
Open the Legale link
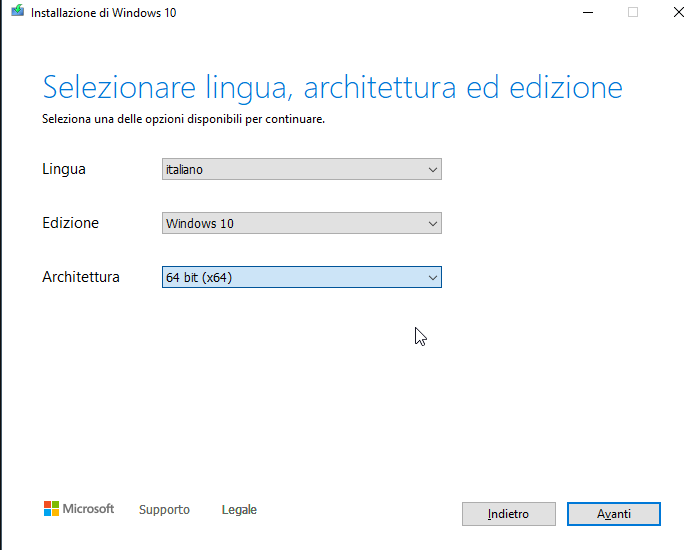pos(239,510)
